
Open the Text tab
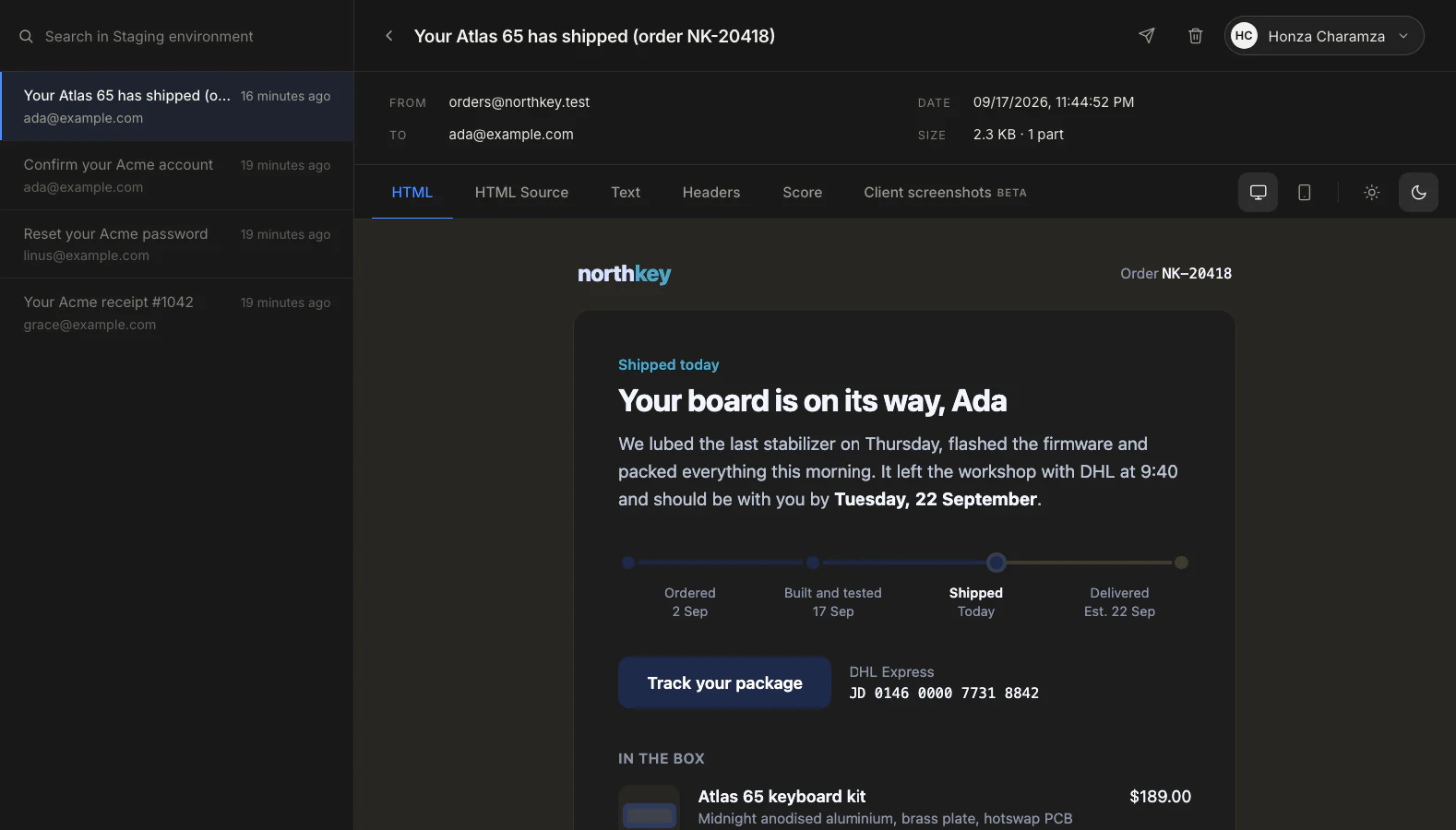(x=626, y=193)
